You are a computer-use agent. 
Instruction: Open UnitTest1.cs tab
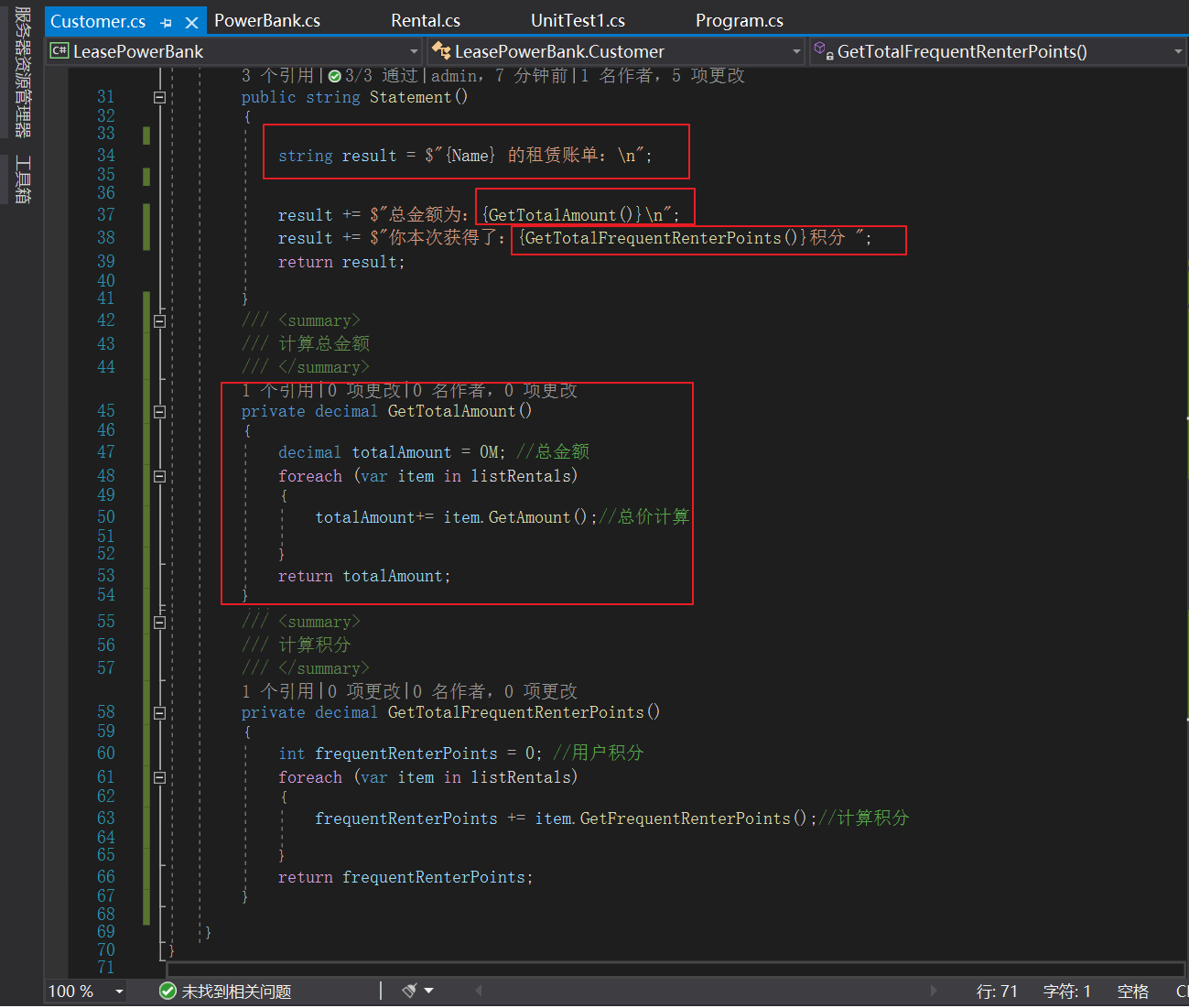(578, 20)
